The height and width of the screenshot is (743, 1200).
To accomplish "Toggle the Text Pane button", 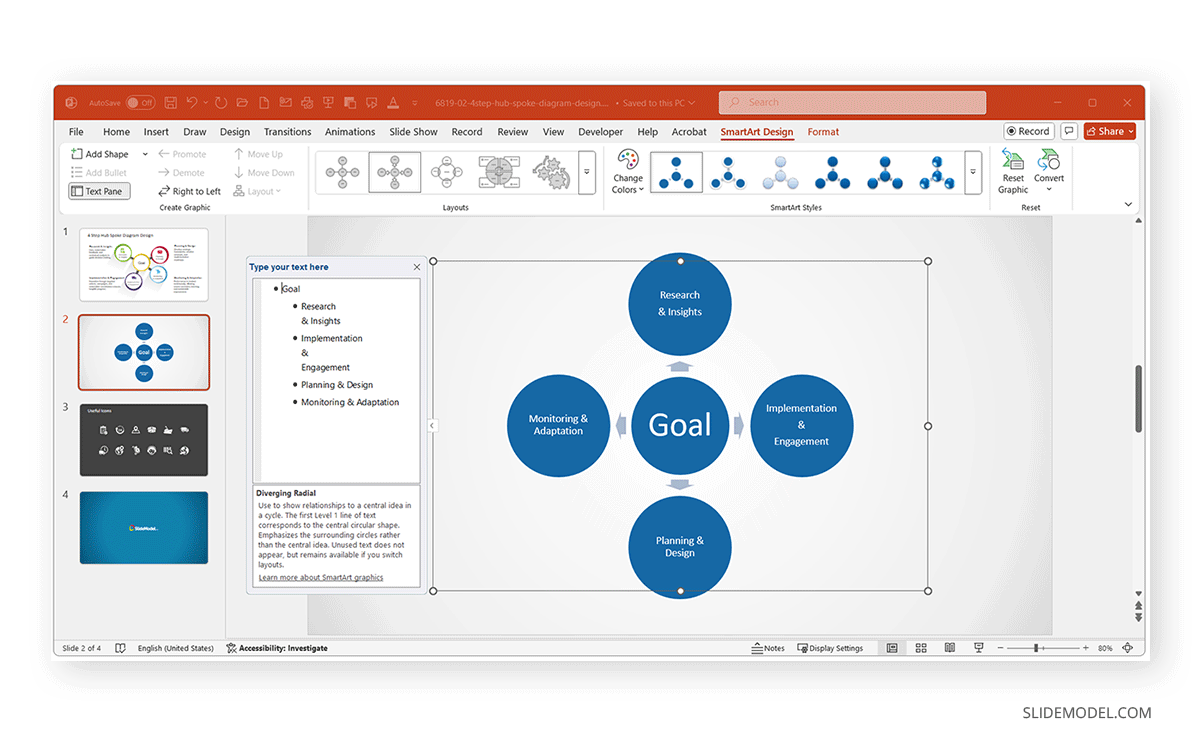I will [x=98, y=190].
